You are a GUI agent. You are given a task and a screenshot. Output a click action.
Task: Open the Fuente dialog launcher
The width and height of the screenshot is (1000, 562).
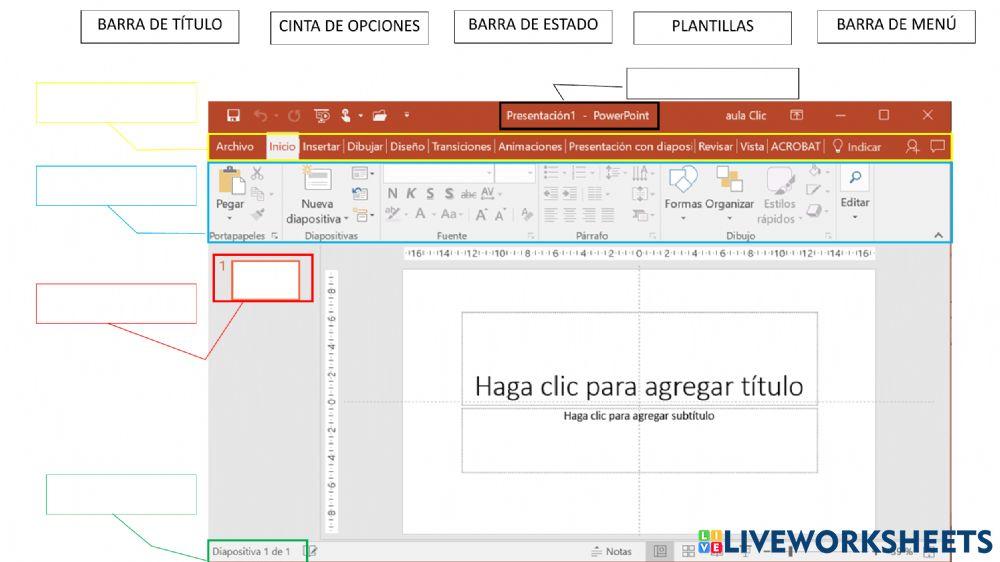coord(531,236)
